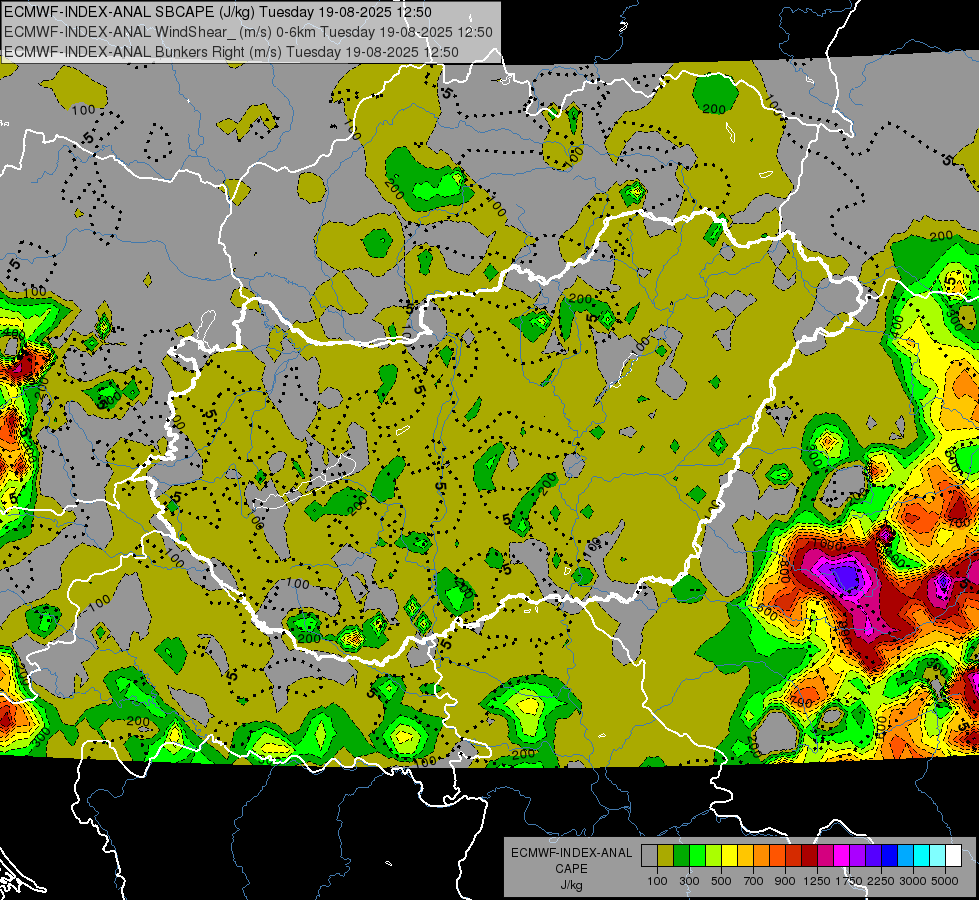Click the gray swatch in the CAPE legend
Viewport: 979px width, 900px height.
pyautogui.click(x=649, y=856)
